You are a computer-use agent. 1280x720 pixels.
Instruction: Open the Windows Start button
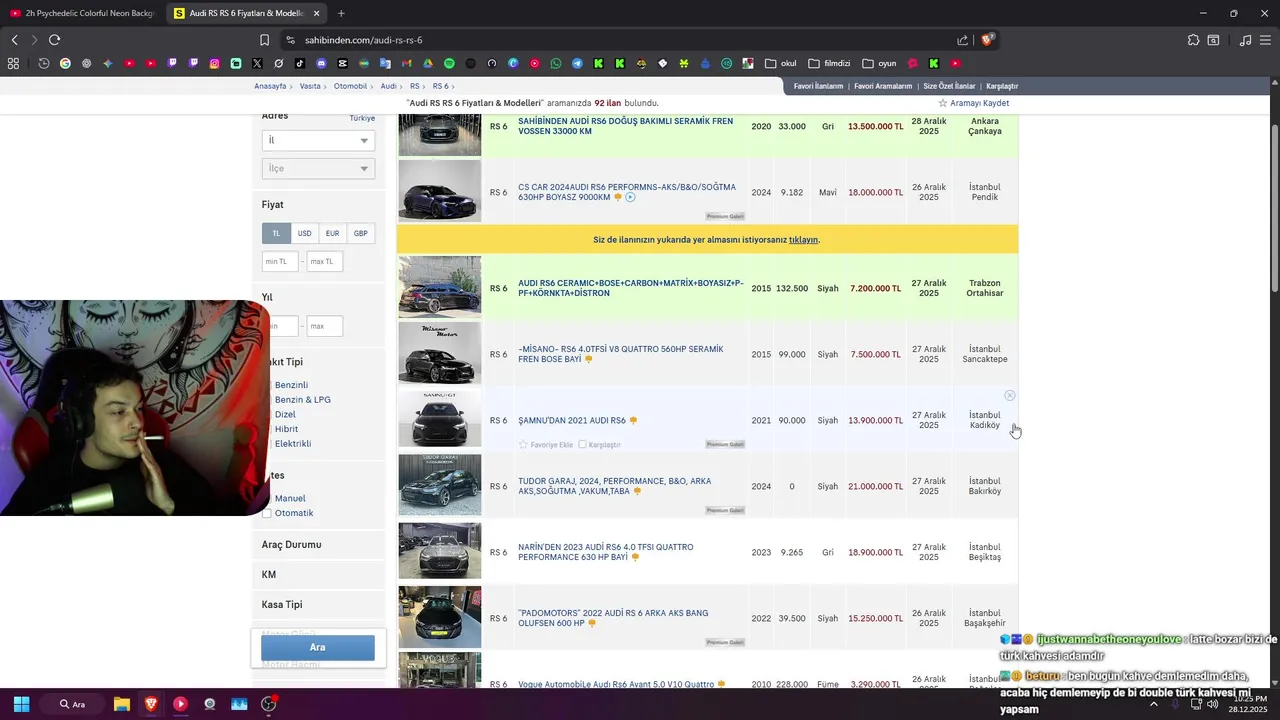pos(21,704)
